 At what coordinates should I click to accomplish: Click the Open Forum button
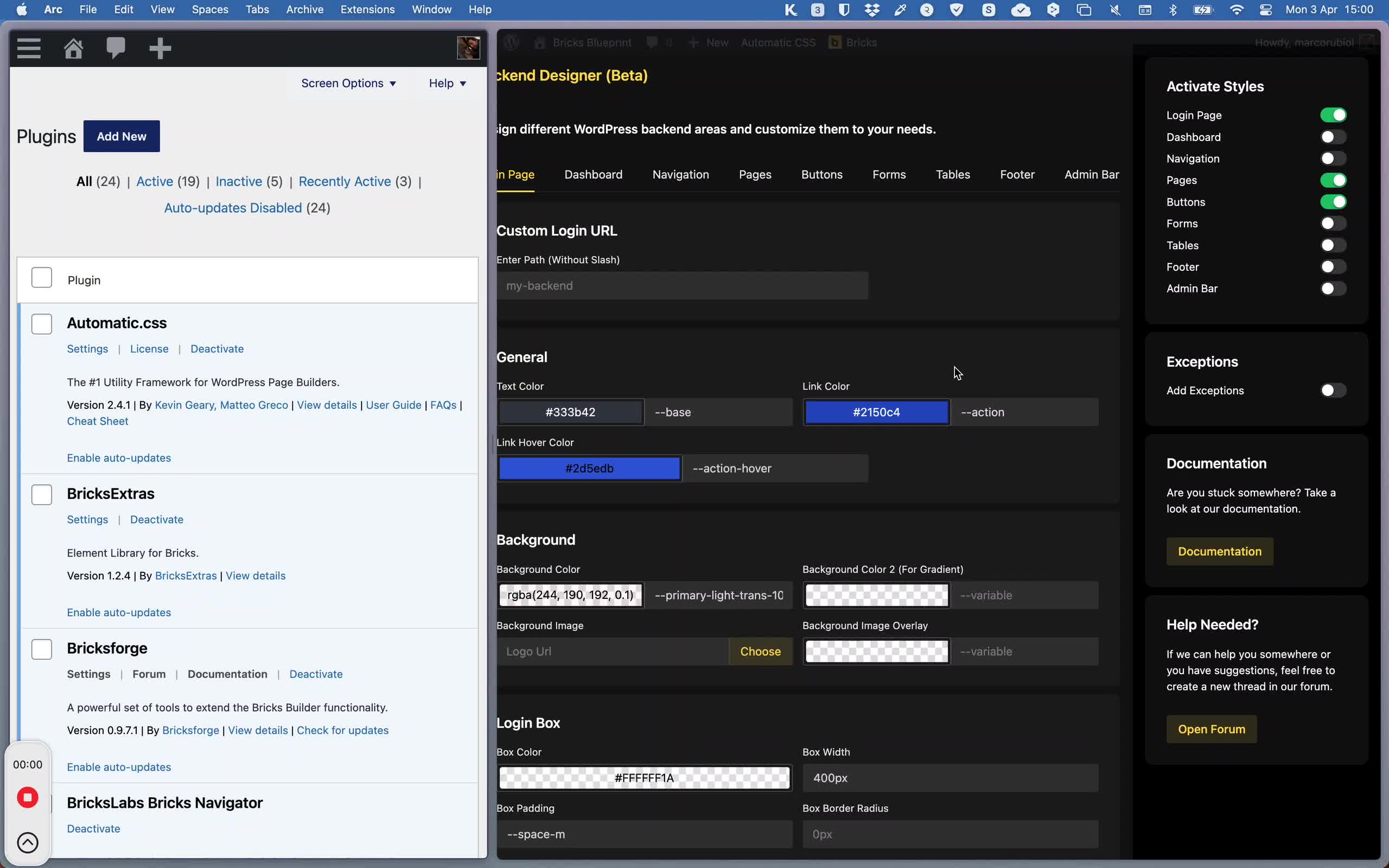tap(1212, 729)
